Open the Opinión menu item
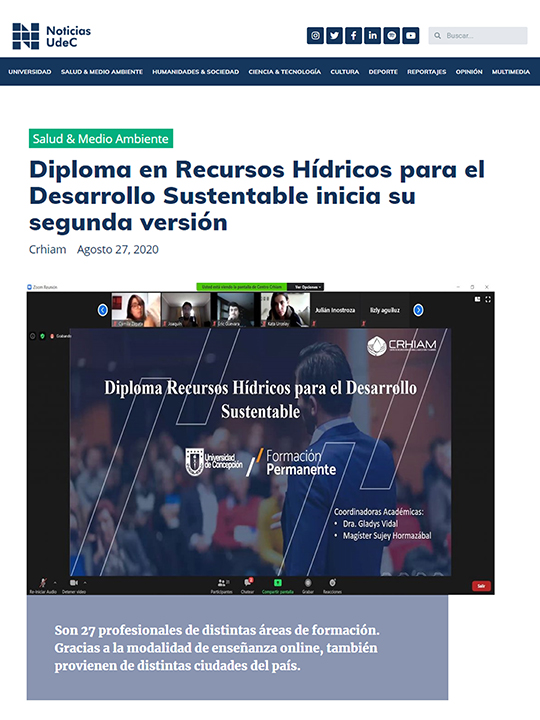 [469, 72]
